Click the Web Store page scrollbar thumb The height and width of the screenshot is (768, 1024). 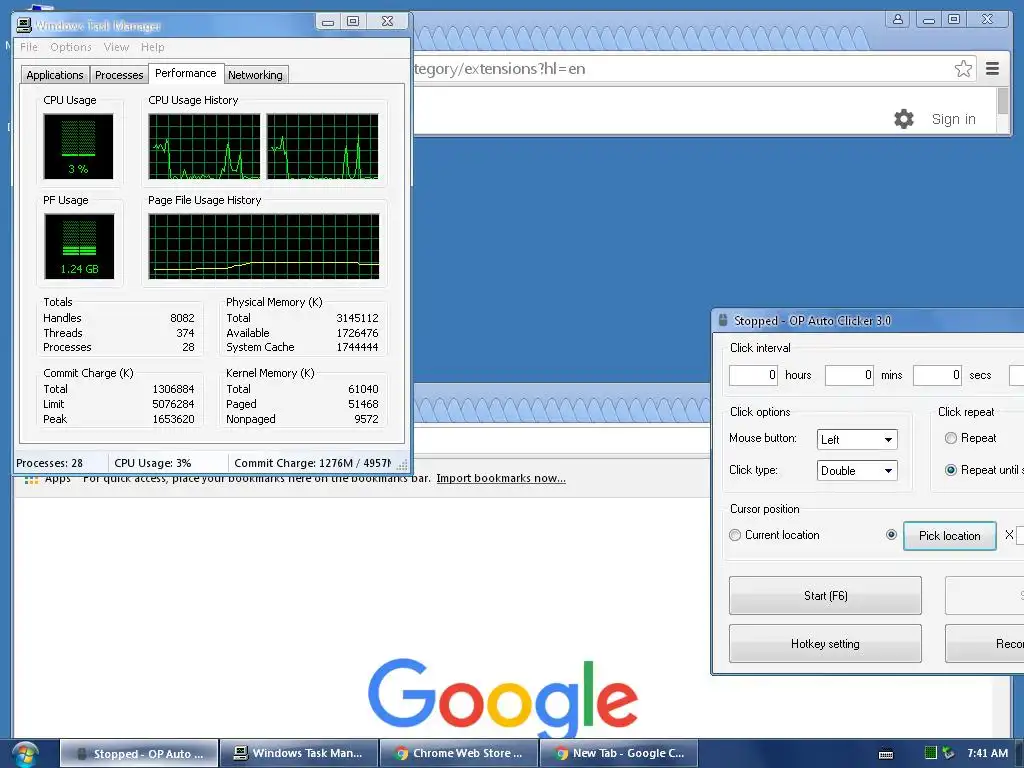[1003, 101]
